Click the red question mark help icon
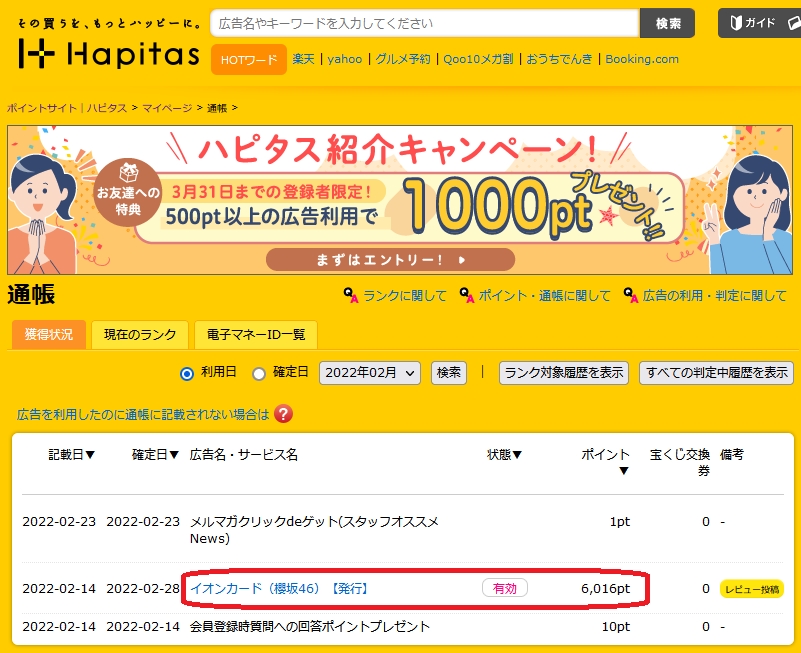 (x=284, y=414)
